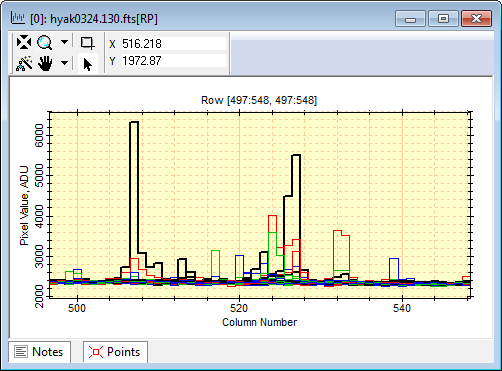Toggle the arrow pointer mode
This screenshot has height=371, width=502.
[88, 64]
